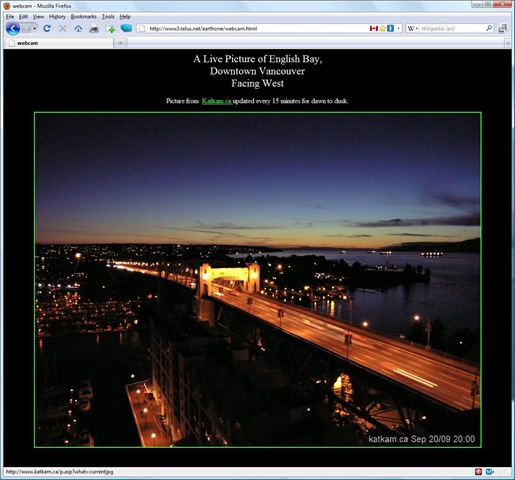Bookmark this page with the star icon
This screenshot has width=515, height=480.
point(382,29)
